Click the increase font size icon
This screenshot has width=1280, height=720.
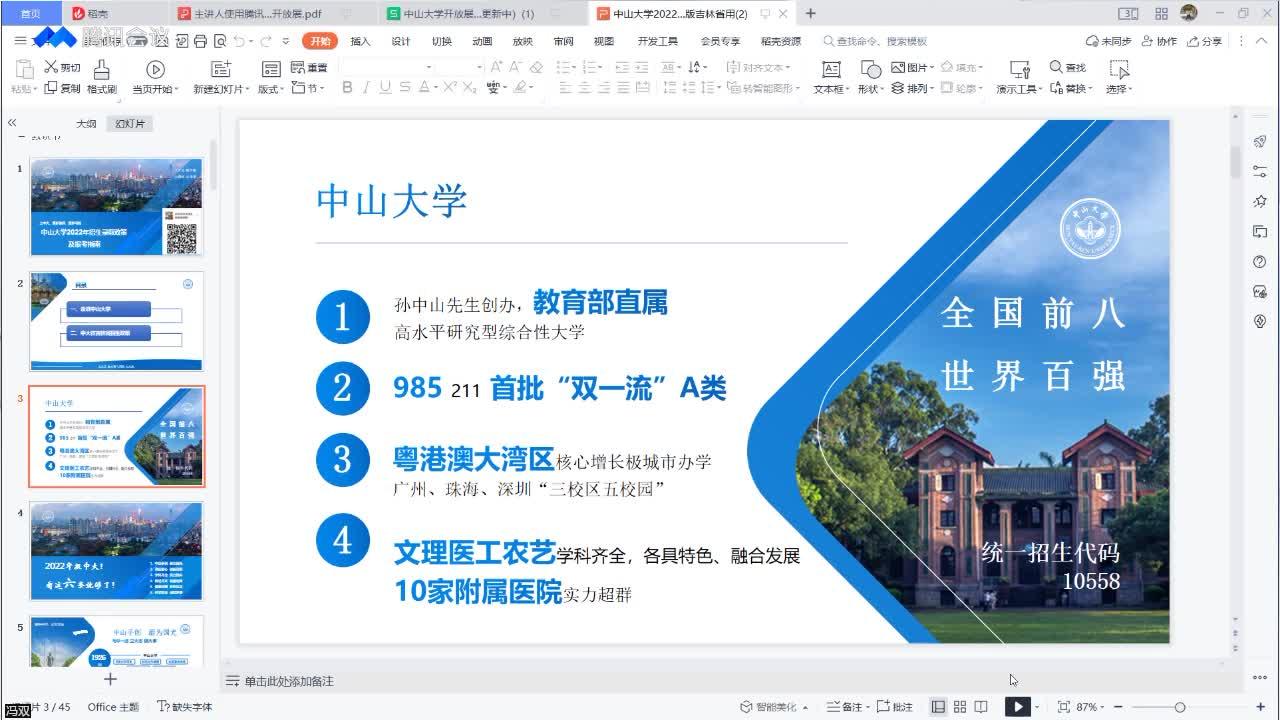(496, 67)
